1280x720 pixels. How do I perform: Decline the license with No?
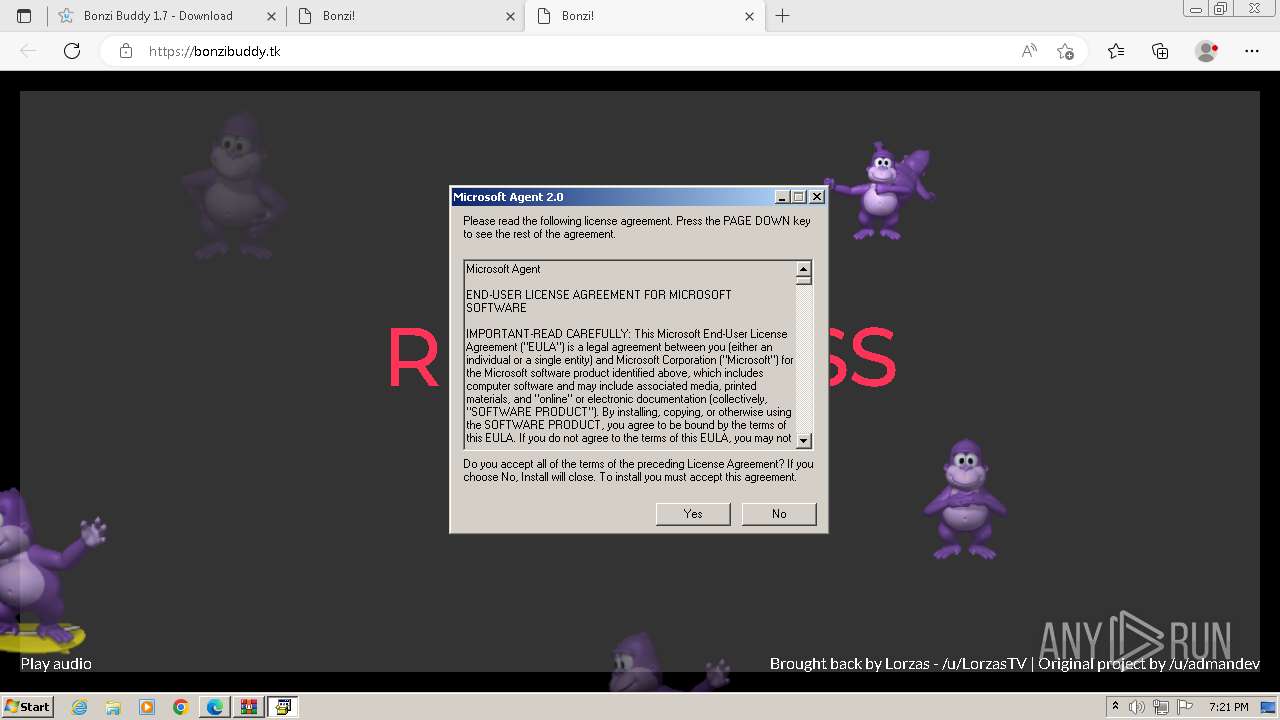pos(779,513)
